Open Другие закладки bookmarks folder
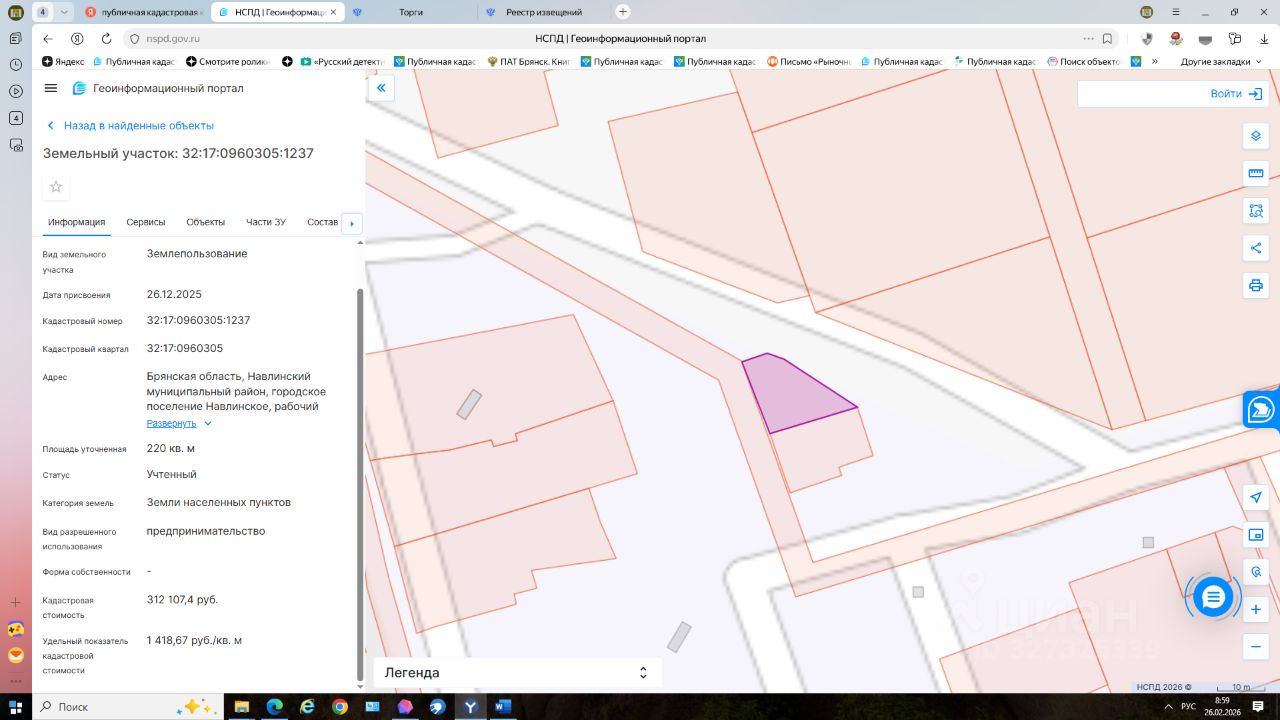Image resolution: width=1280 pixels, height=720 pixels. (1222, 61)
